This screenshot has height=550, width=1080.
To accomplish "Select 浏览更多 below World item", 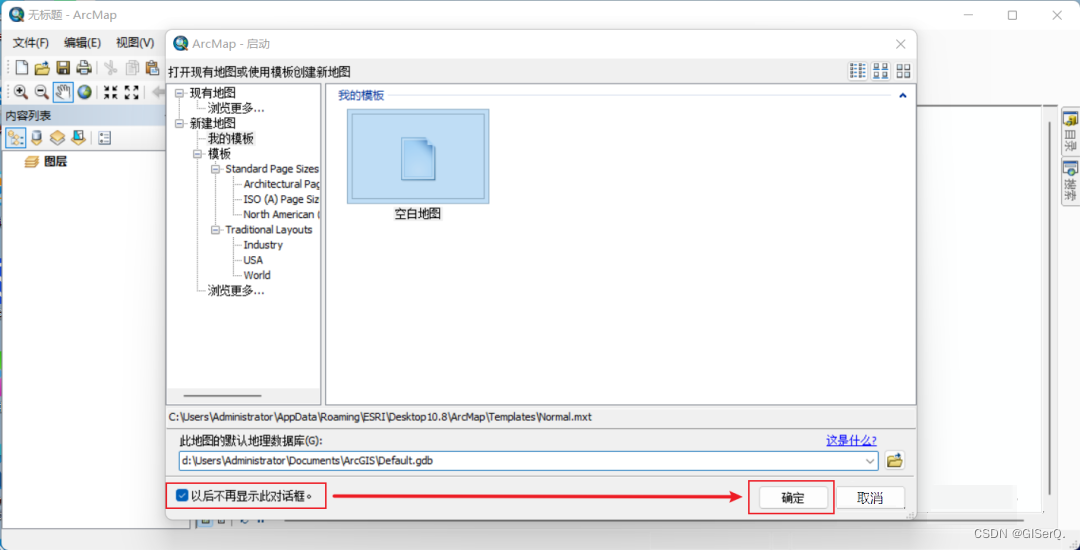I will point(236,290).
